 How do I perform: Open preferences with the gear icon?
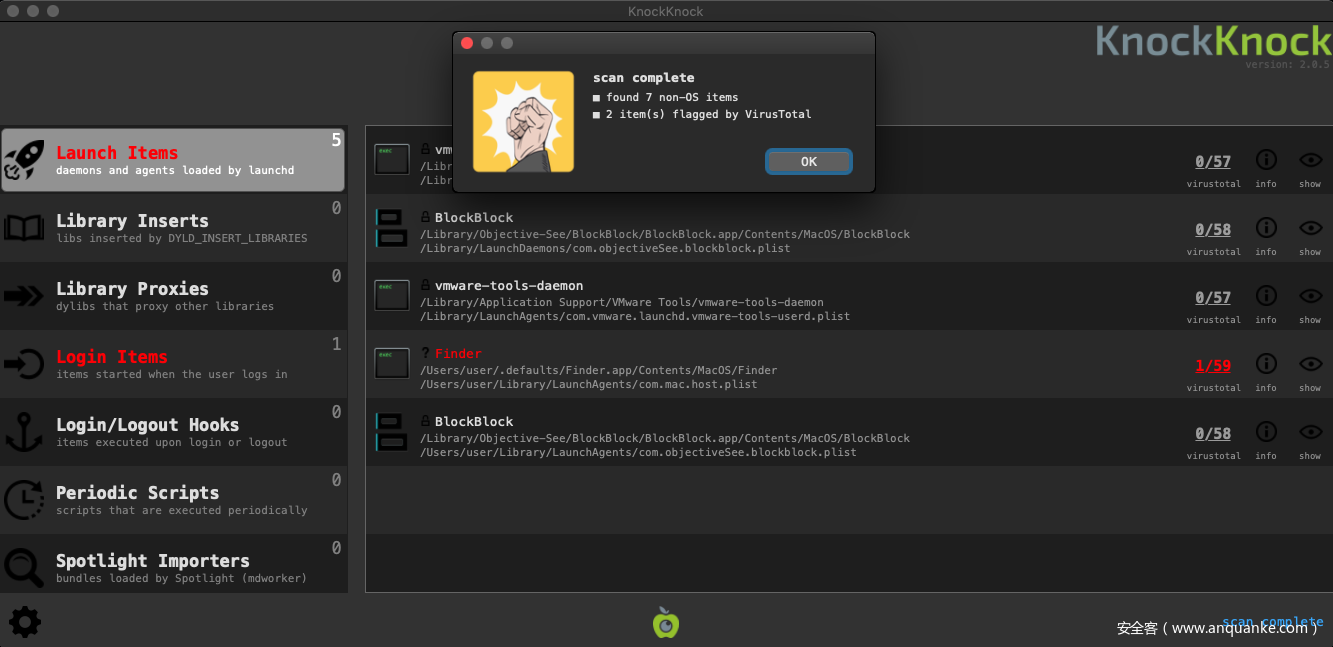point(25,622)
